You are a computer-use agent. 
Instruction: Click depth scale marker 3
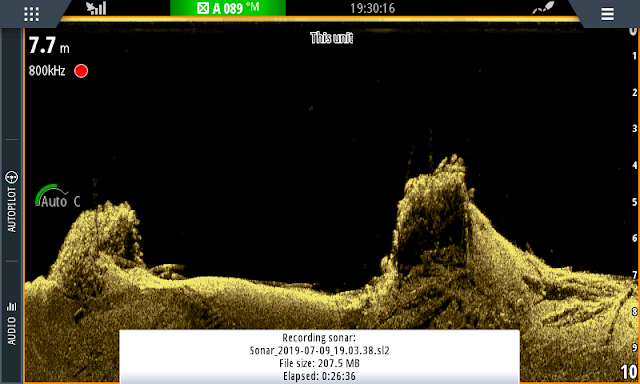[634, 129]
